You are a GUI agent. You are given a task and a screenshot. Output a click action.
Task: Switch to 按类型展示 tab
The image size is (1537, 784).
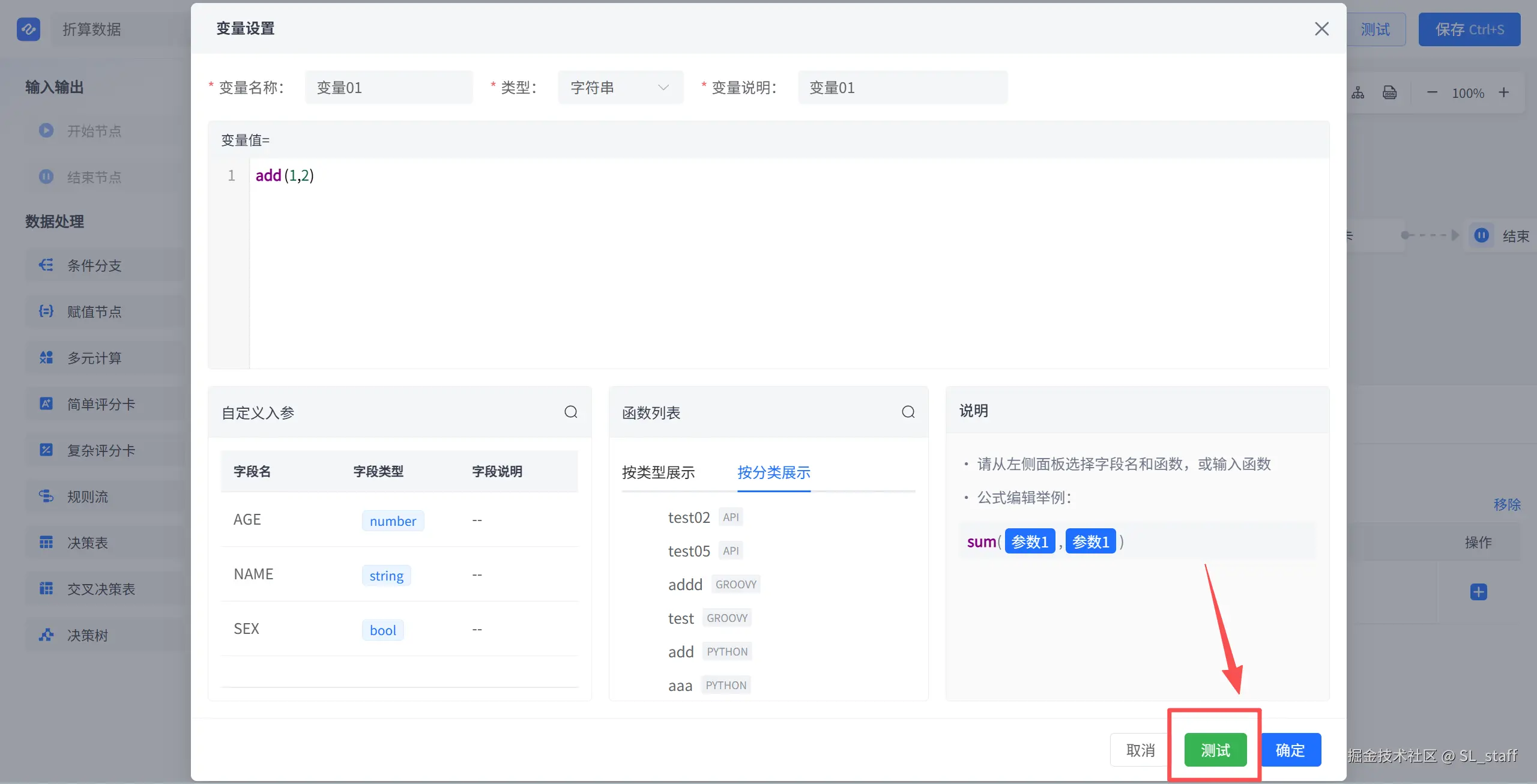pyautogui.click(x=658, y=472)
